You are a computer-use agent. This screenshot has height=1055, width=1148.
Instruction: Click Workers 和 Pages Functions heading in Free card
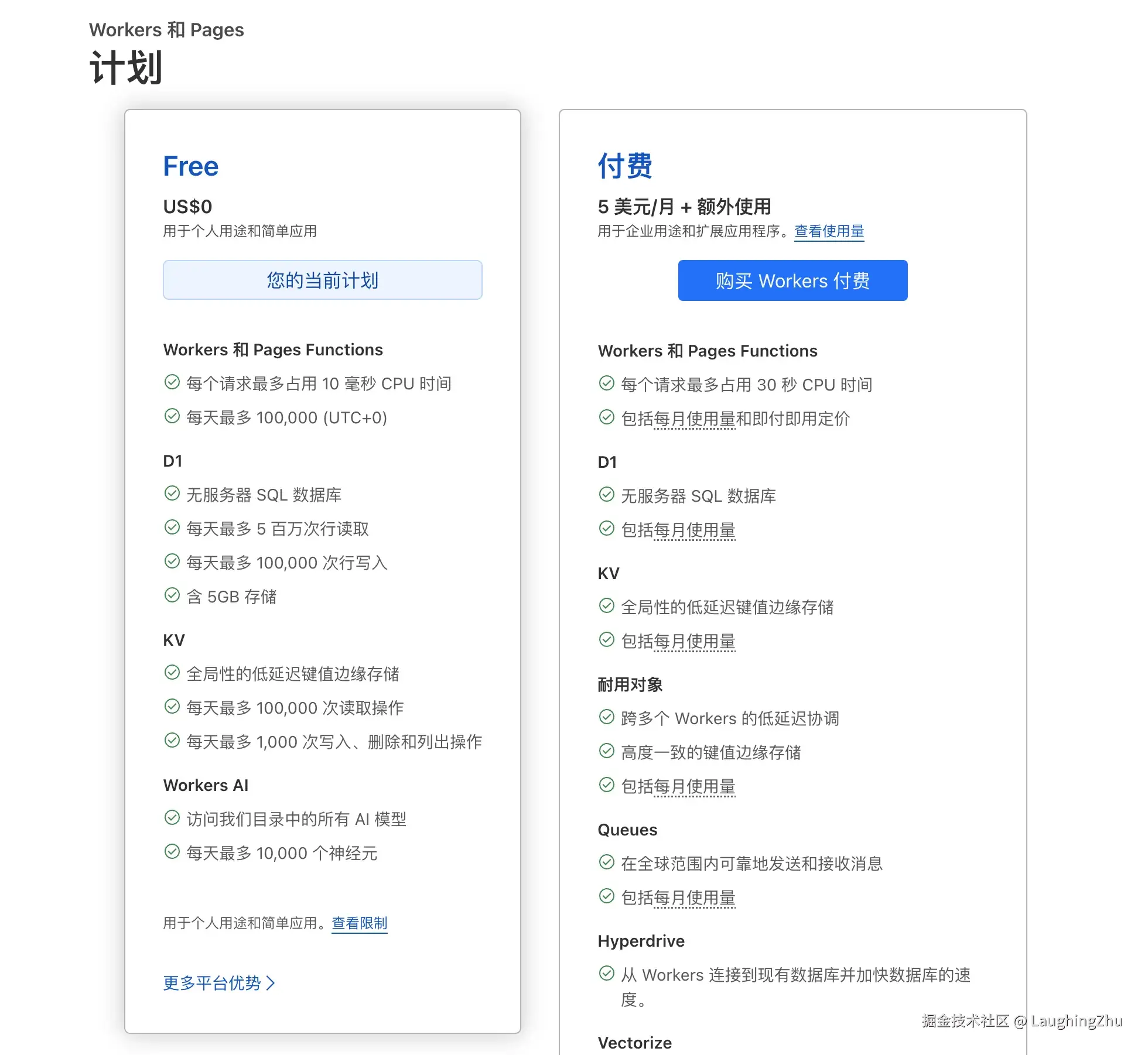pos(273,350)
